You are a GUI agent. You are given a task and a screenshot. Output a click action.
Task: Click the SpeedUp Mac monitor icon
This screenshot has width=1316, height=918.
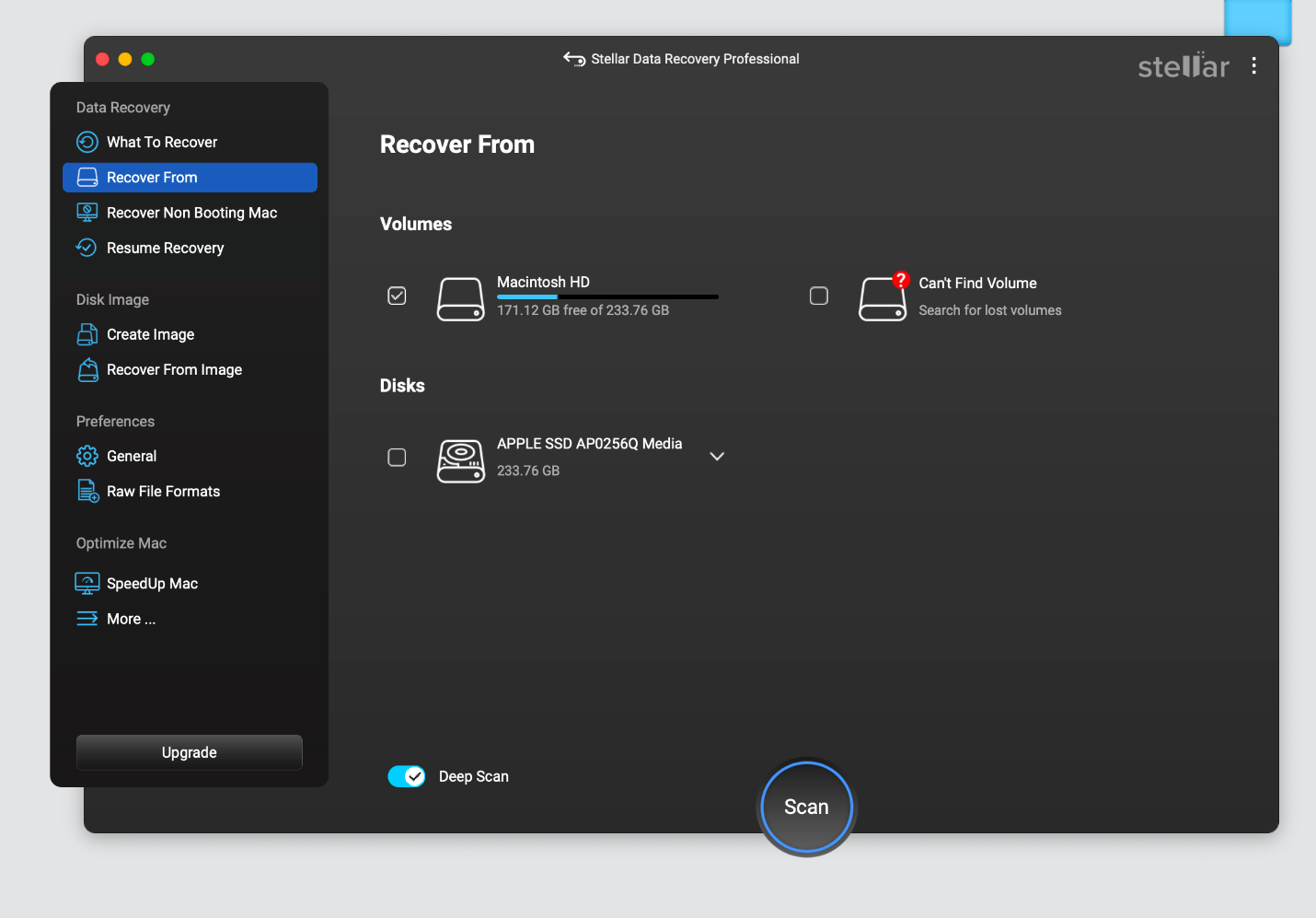87,584
